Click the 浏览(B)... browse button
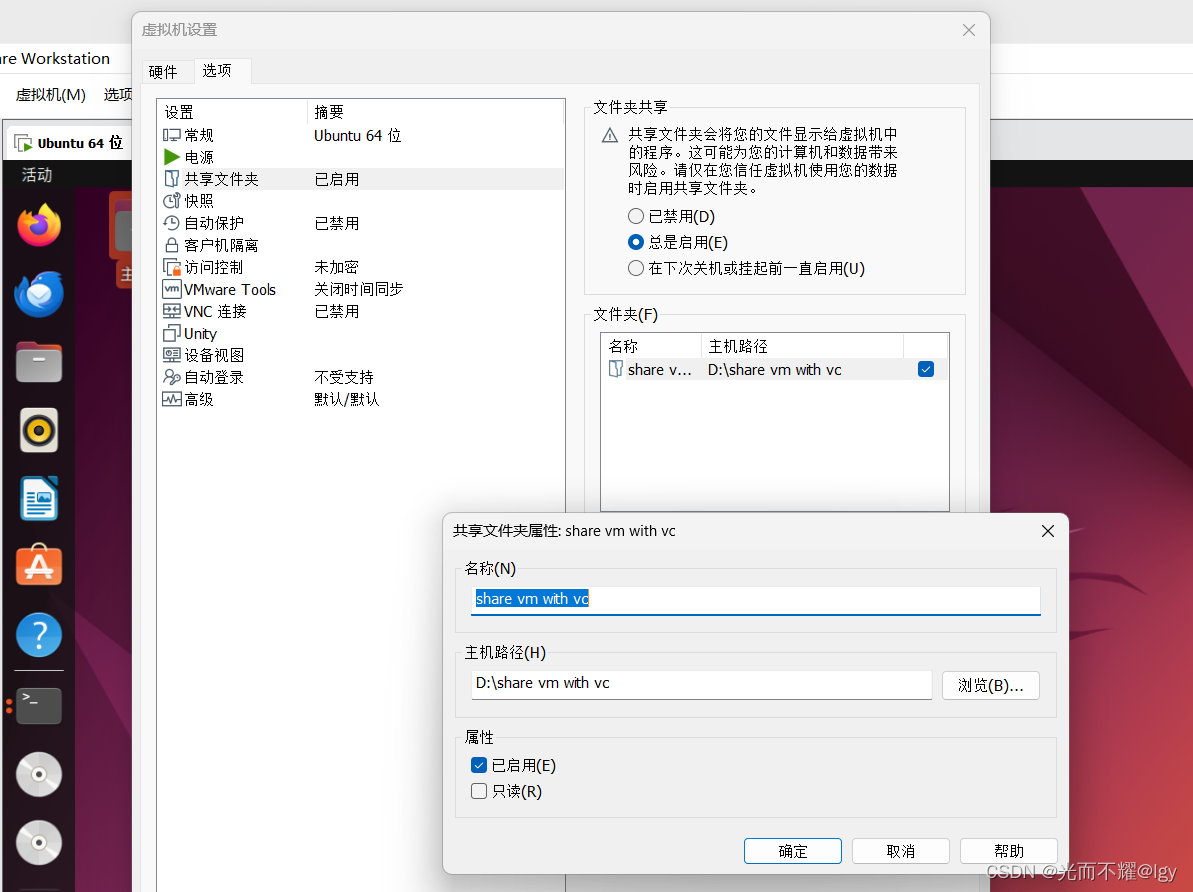This screenshot has height=892, width=1193. (x=991, y=685)
